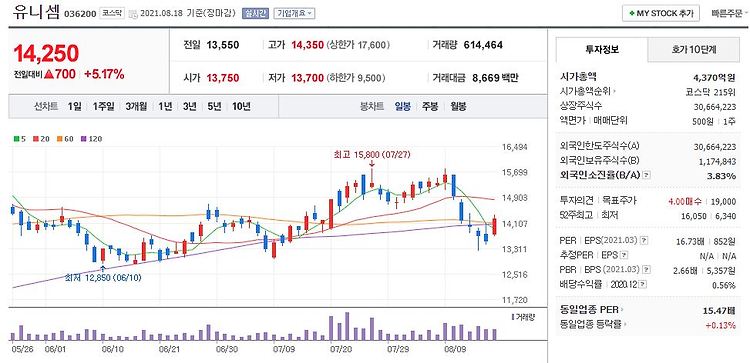Select the 1일 line chart period
The width and height of the screenshot is (750, 363).
[x=75, y=106]
